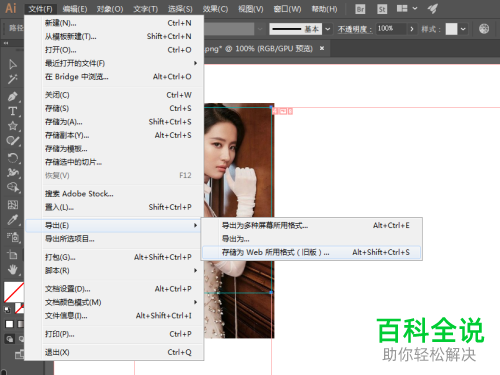Select the Rotate tool

click(13, 157)
